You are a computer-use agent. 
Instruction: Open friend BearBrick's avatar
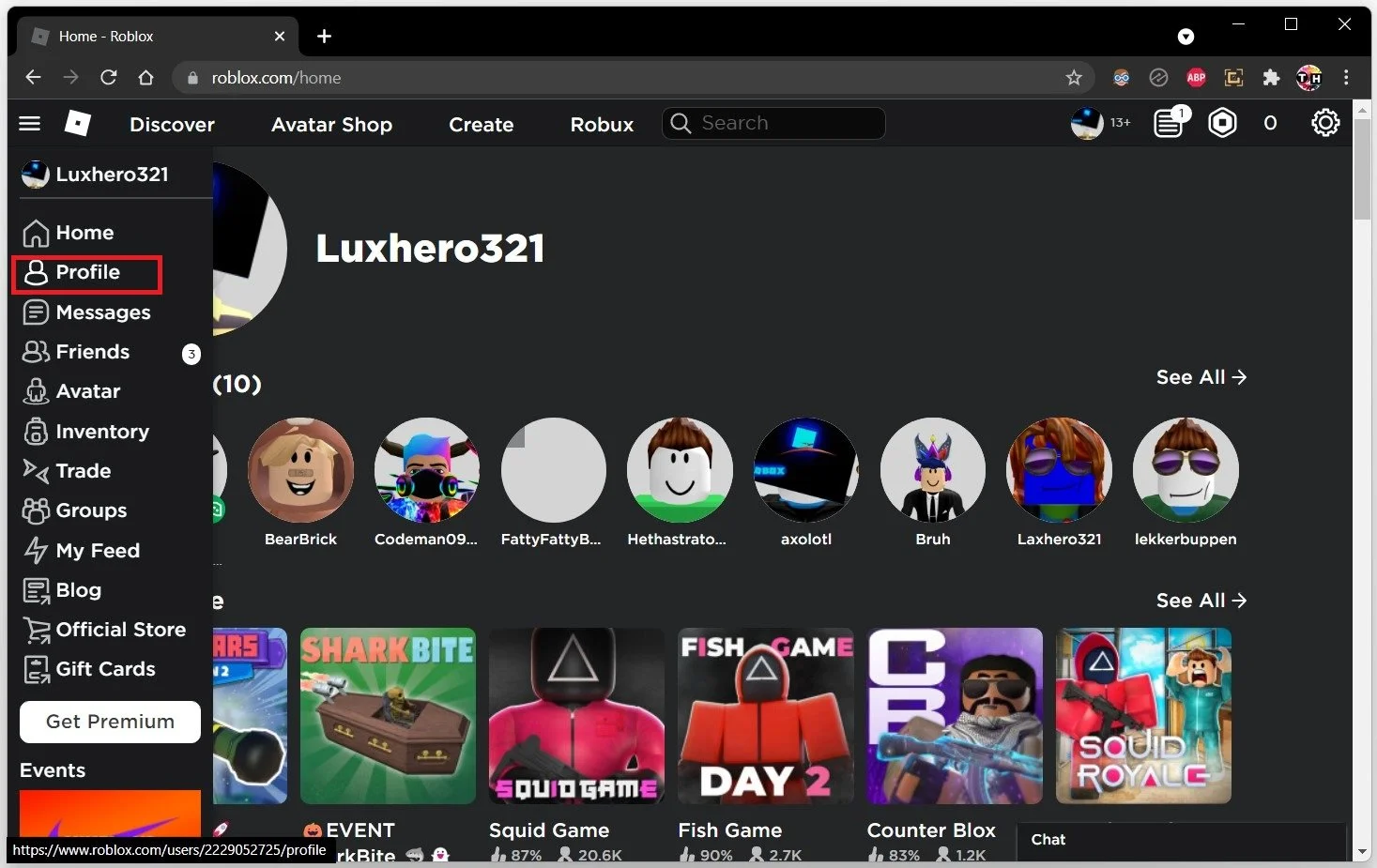coord(300,470)
